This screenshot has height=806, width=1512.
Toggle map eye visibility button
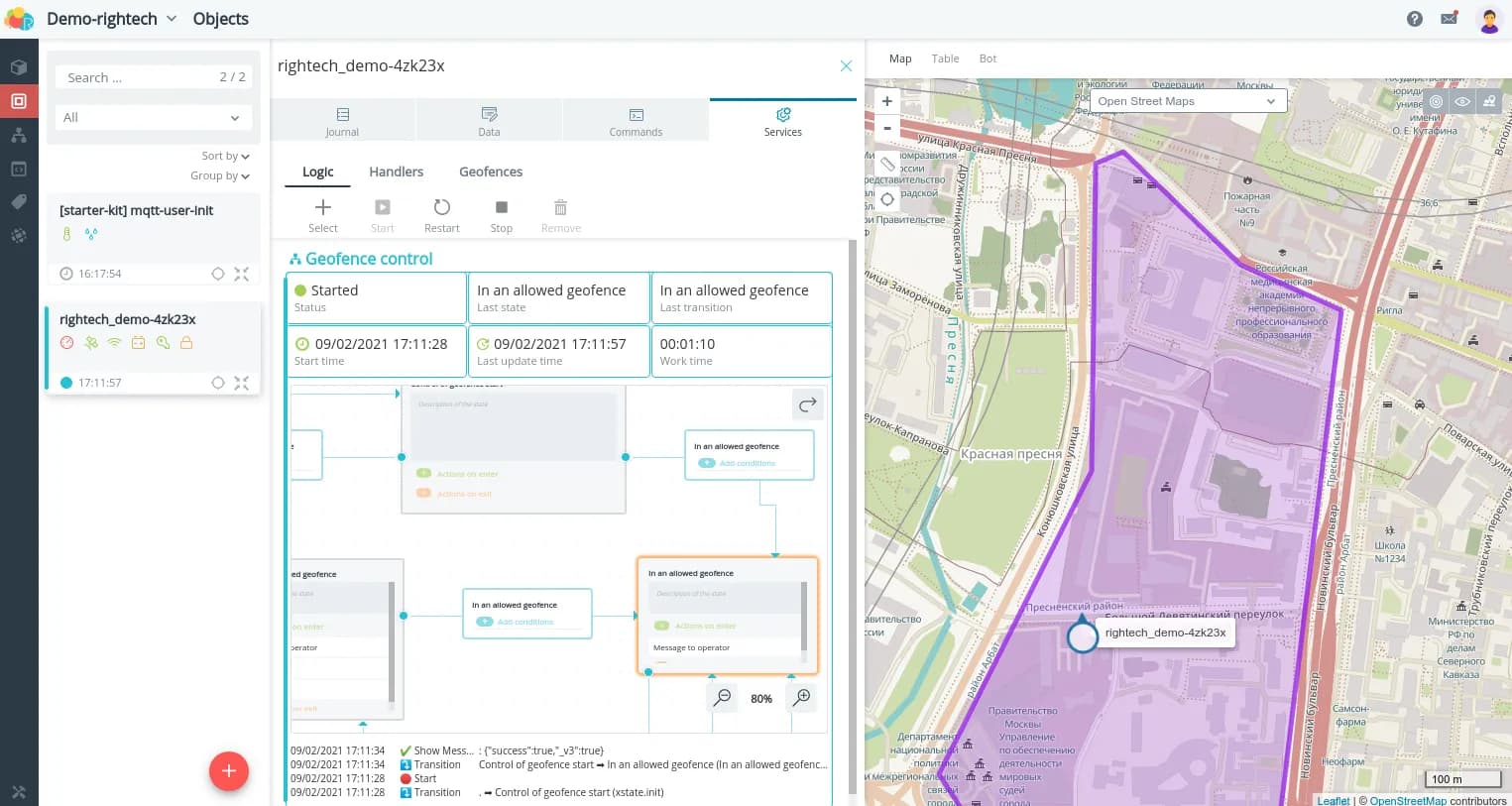point(1462,101)
